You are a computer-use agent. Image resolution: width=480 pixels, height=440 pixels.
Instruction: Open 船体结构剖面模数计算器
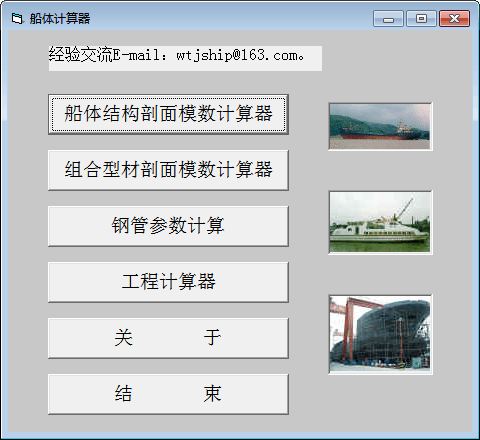(x=168, y=114)
